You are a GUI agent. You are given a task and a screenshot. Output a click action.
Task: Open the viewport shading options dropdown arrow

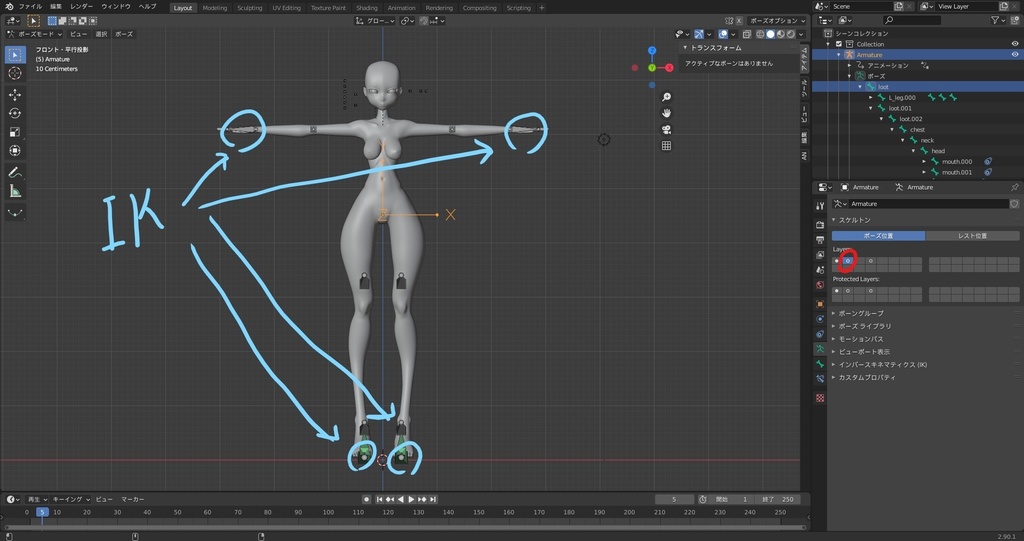pyautogui.click(x=801, y=34)
